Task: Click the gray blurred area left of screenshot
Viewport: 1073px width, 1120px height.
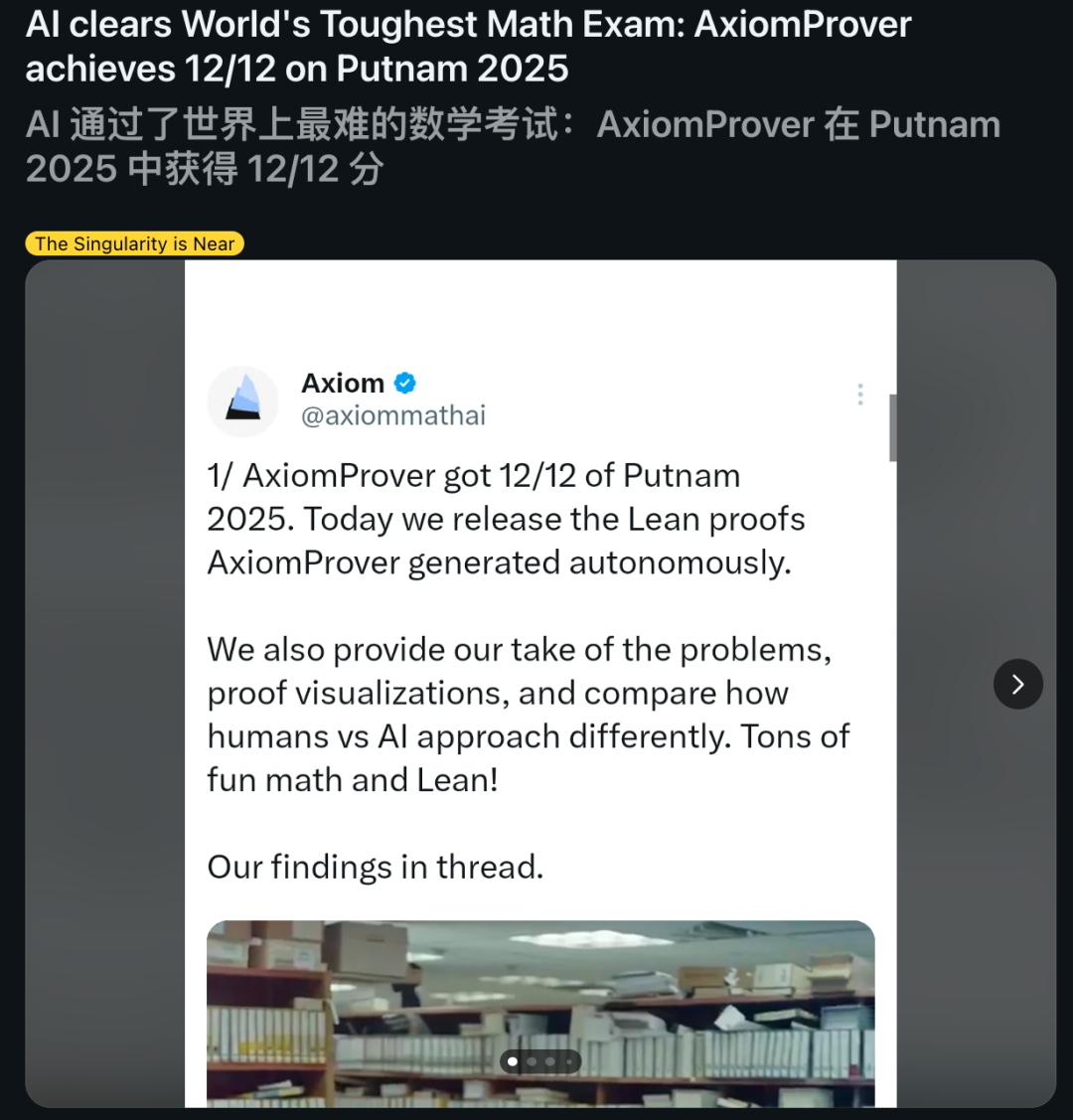Action: [104, 684]
